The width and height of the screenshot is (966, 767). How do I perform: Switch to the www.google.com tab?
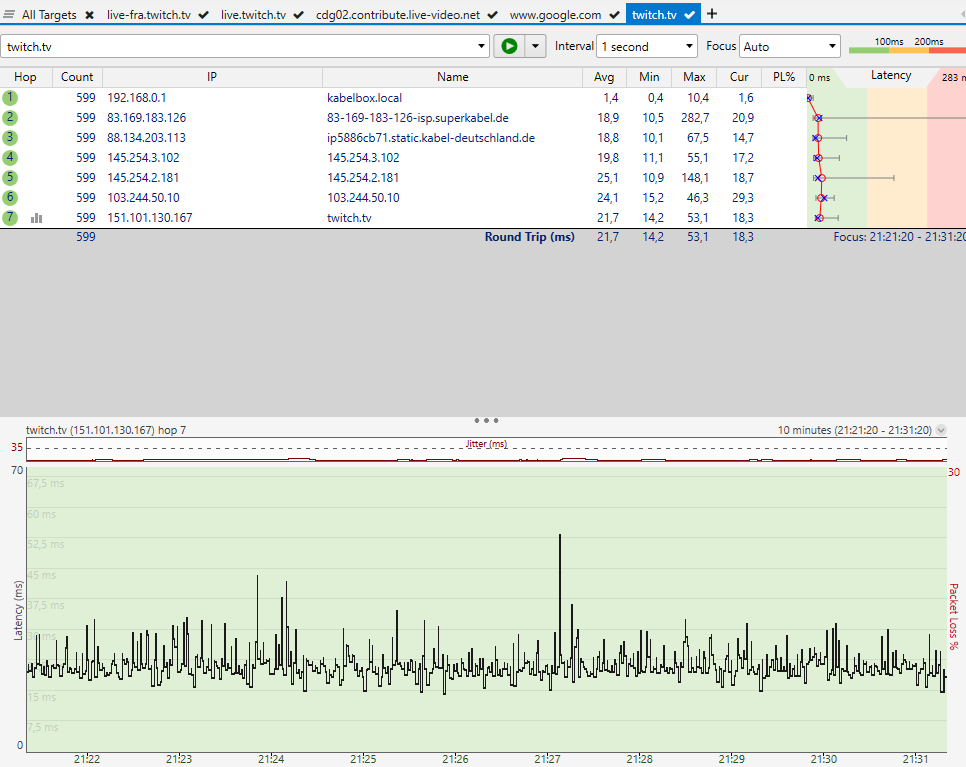tap(555, 15)
